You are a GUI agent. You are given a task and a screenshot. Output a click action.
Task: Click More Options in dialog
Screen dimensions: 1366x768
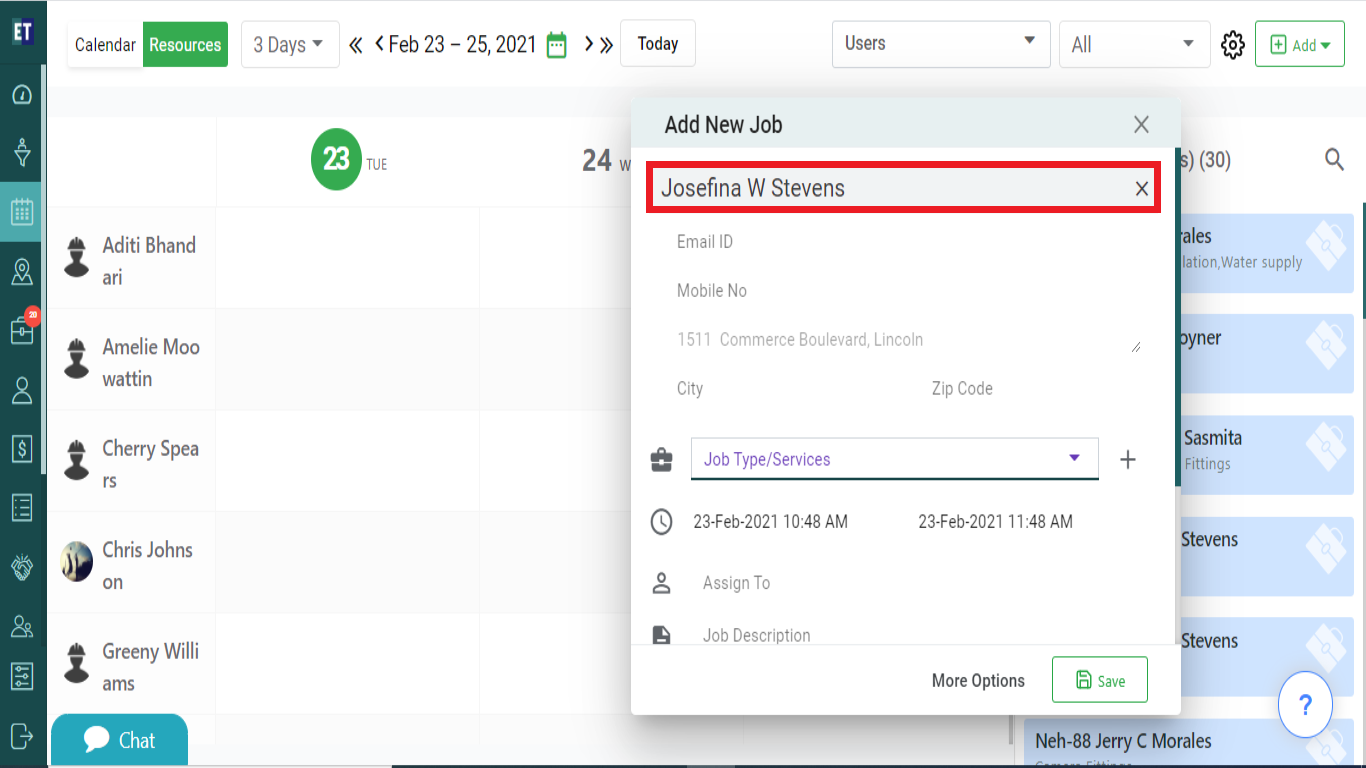pos(978,681)
